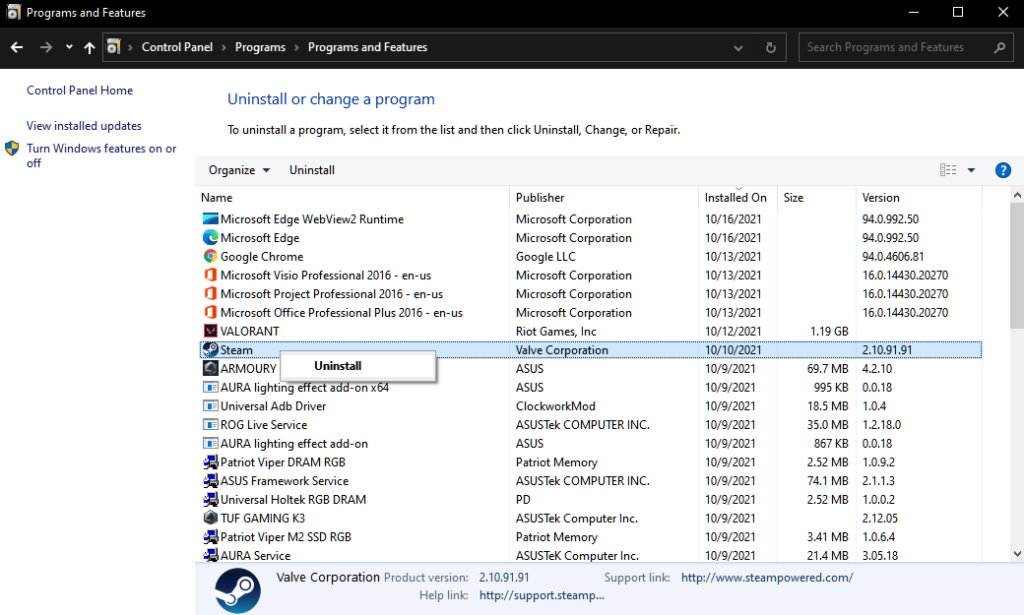Viewport: 1024px width, 615px height.
Task: Click the Search Programs and Features box
Action: pyautogui.click(x=895, y=47)
